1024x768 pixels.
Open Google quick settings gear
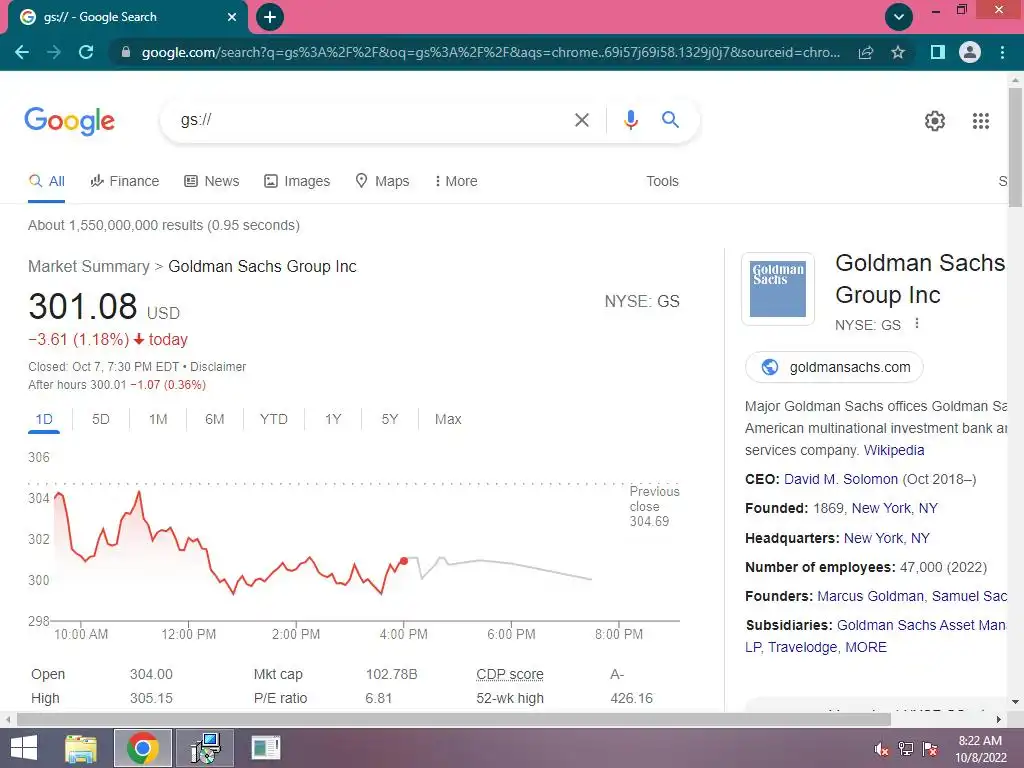pyautogui.click(x=935, y=121)
